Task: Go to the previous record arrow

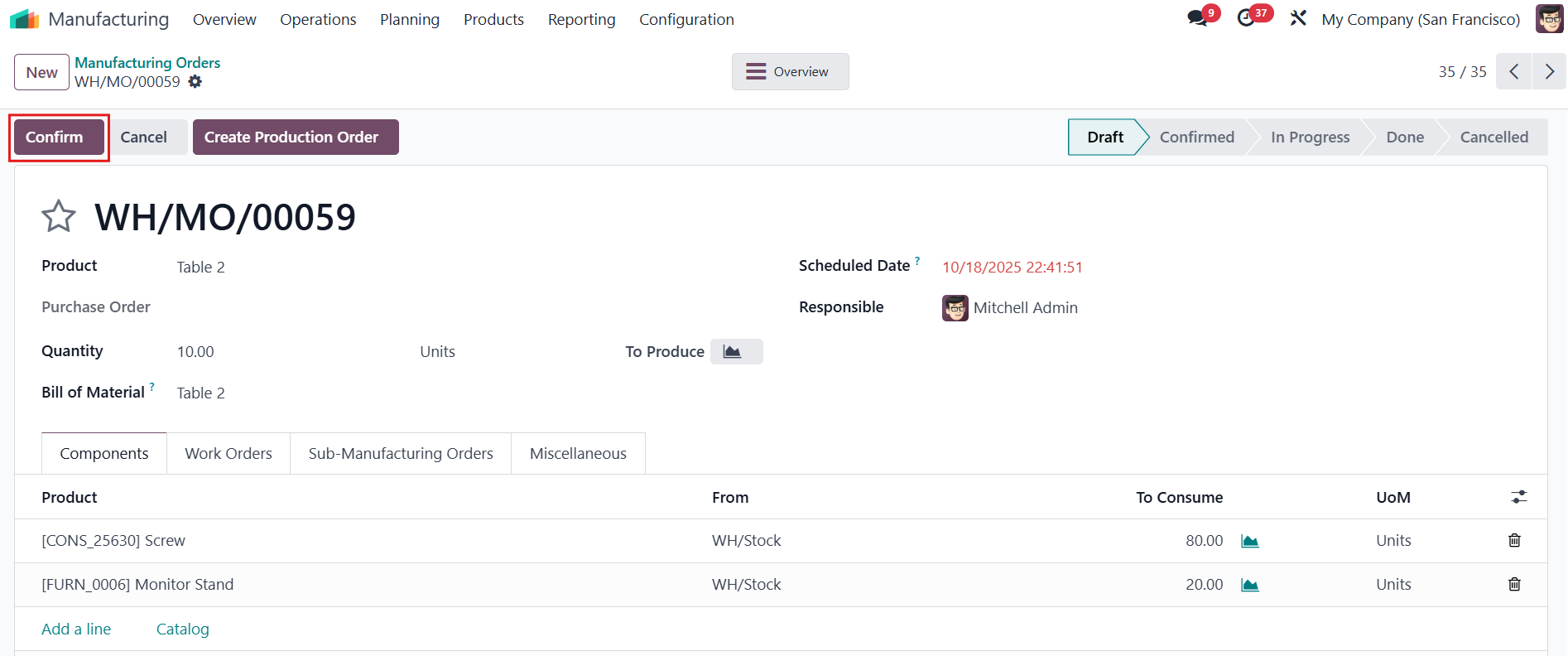Action: (1513, 72)
